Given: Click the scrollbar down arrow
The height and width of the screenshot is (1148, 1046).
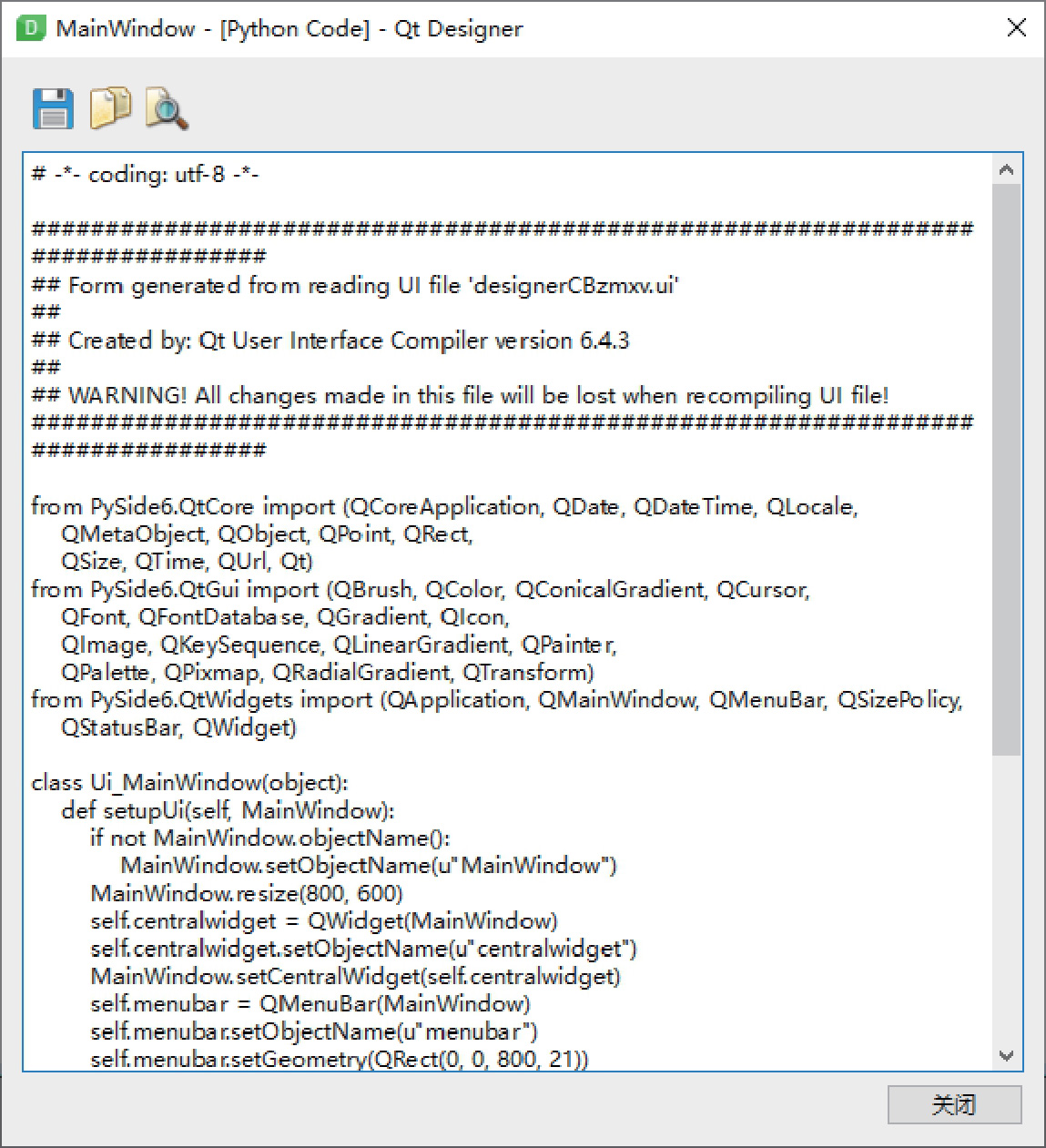Looking at the screenshot, I should coord(1006,1055).
